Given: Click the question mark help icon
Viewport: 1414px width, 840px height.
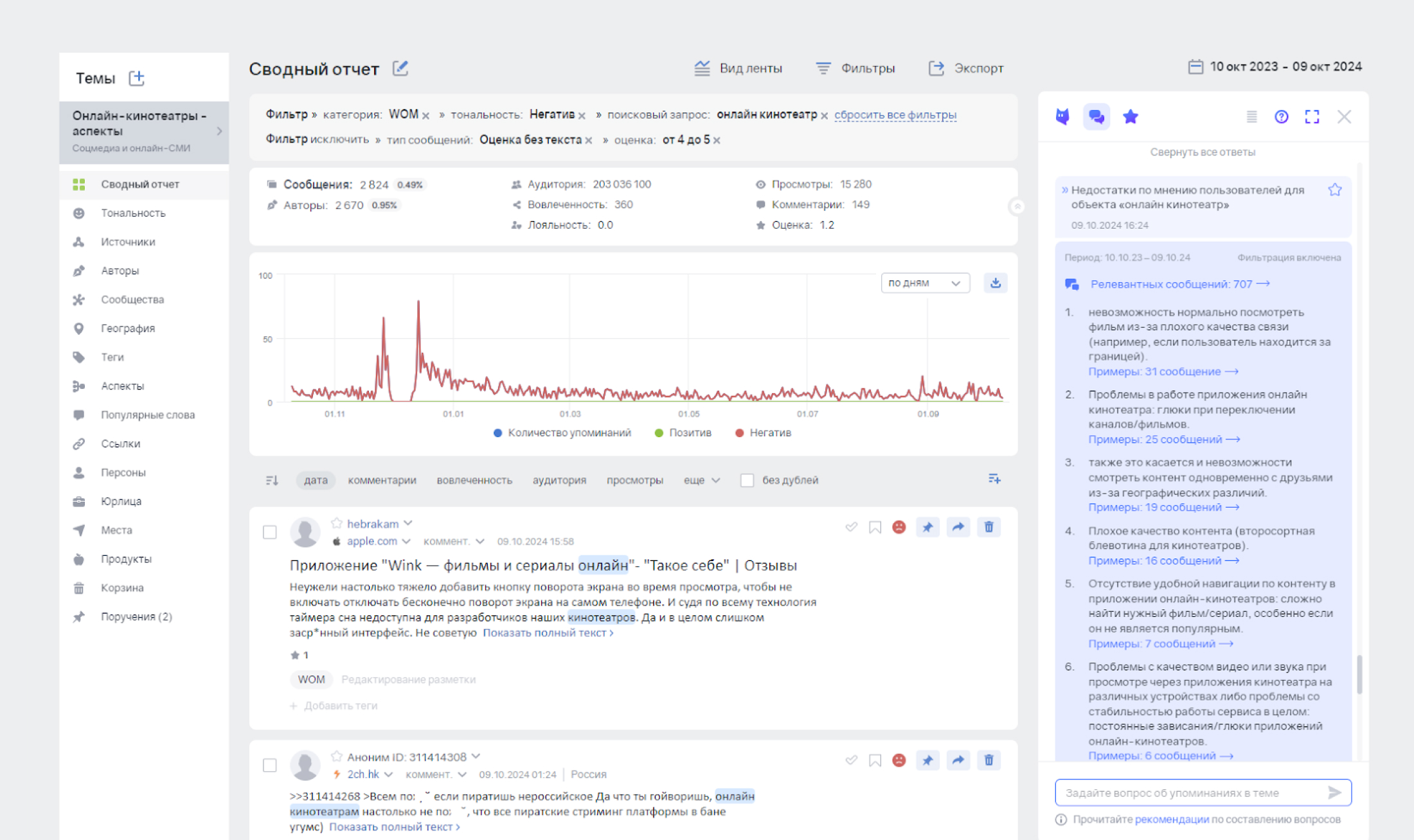Looking at the screenshot, I should click(x=1282, y=116).
